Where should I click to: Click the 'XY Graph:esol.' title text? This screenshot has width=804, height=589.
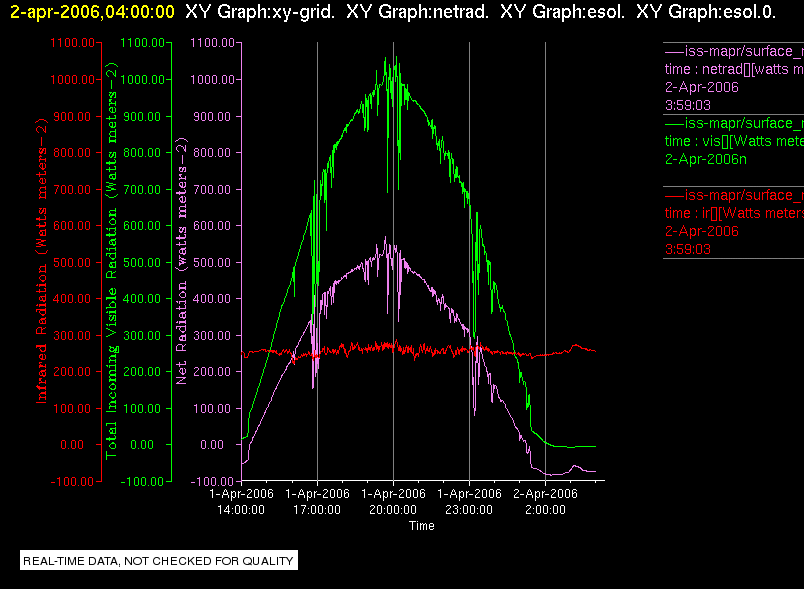[562, 11]
